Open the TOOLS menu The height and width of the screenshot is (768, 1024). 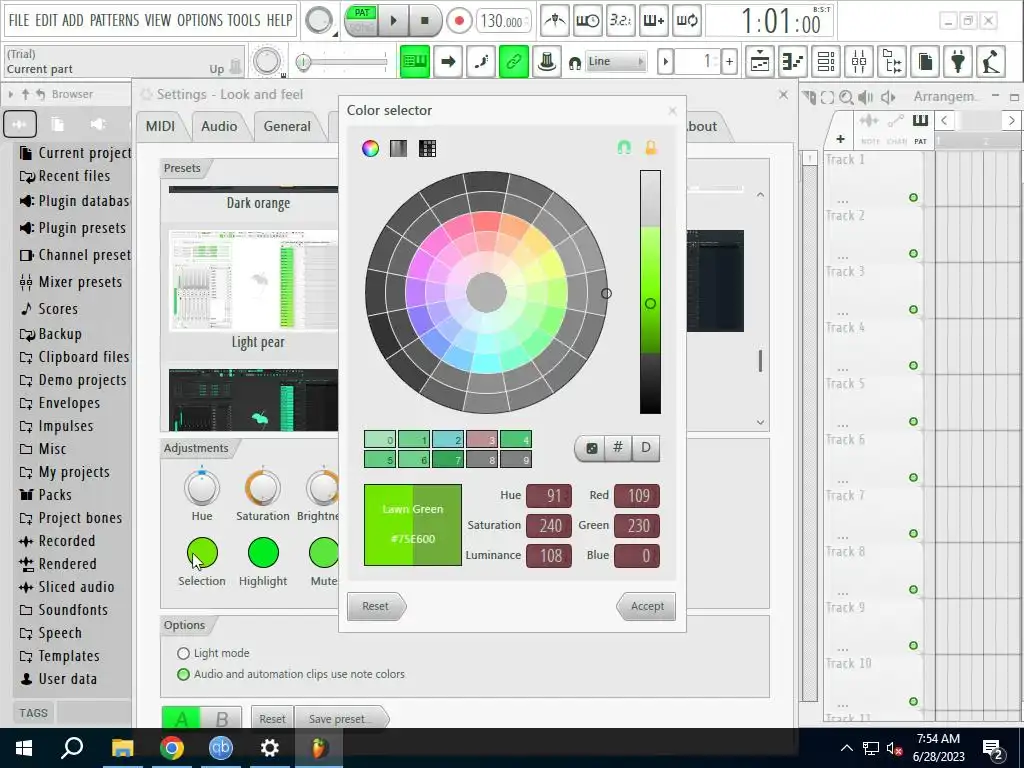coord(244,20)
